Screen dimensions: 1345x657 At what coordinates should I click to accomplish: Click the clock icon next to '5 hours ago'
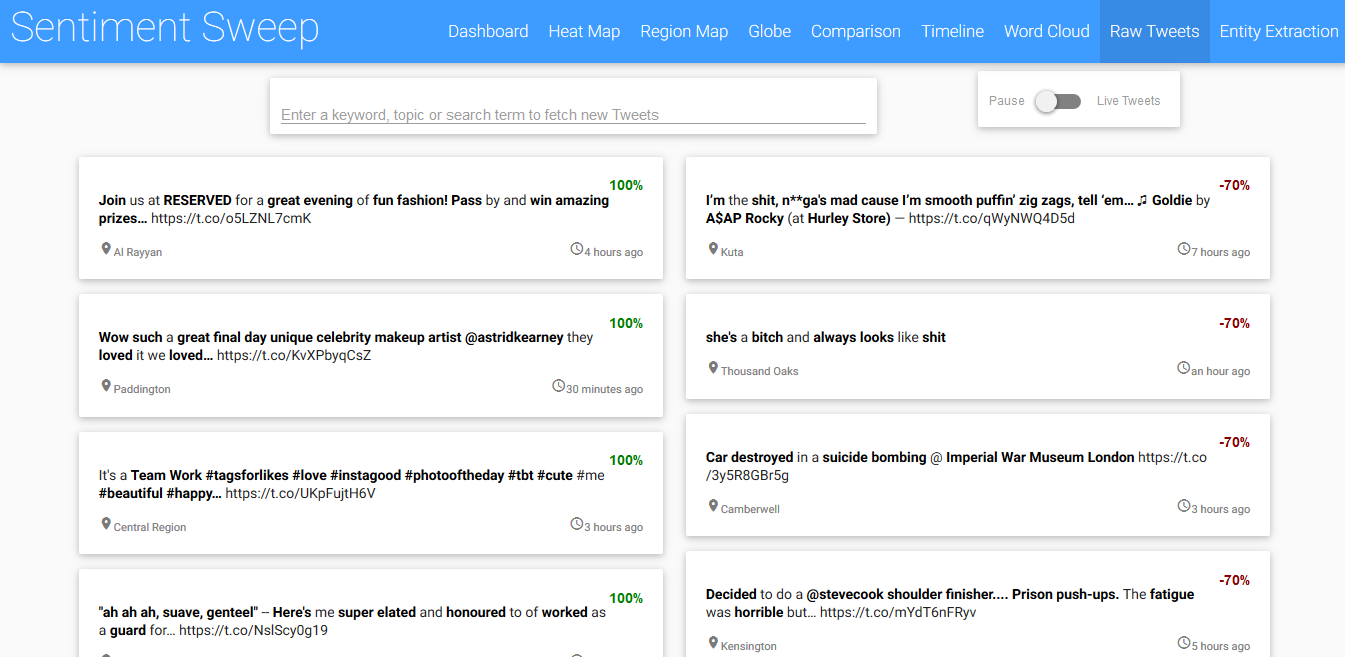[x=1184, y=643]
